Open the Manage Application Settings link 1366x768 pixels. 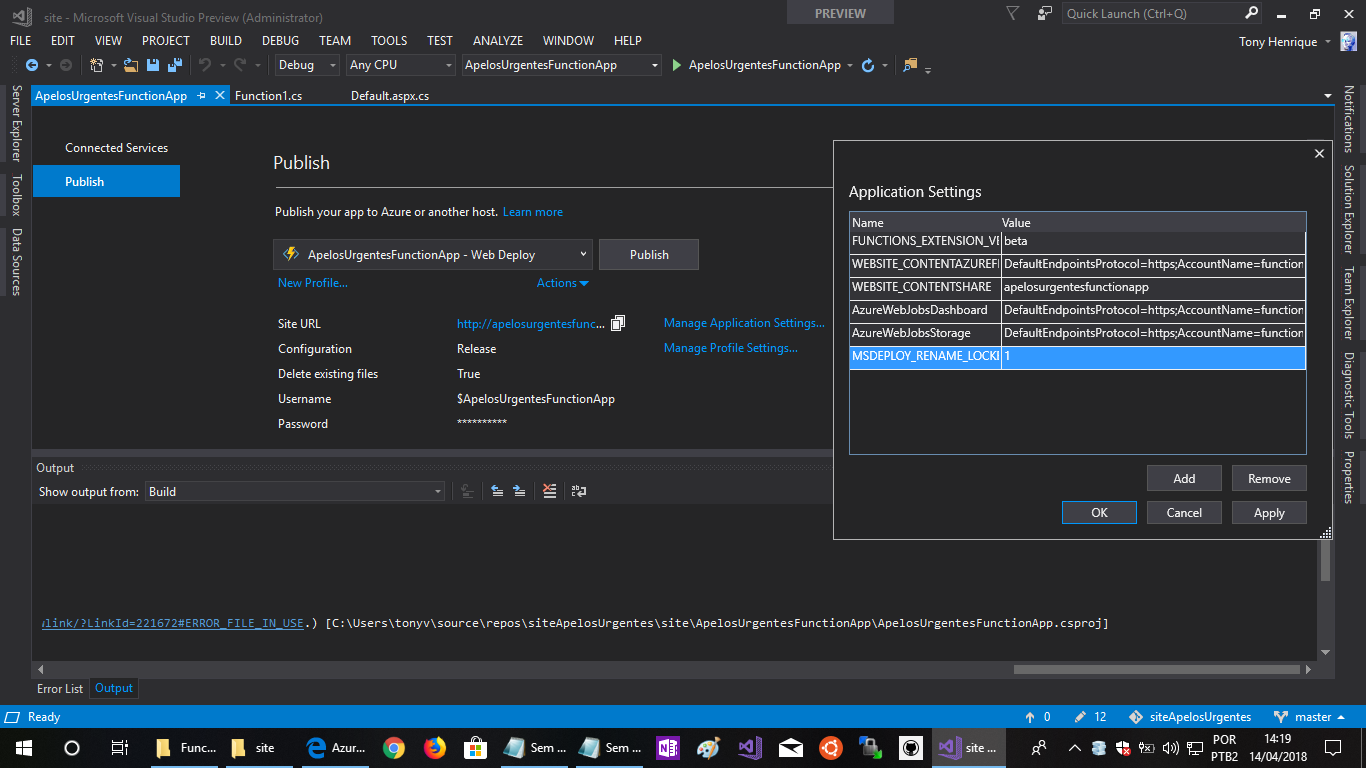tap(744, 323)
